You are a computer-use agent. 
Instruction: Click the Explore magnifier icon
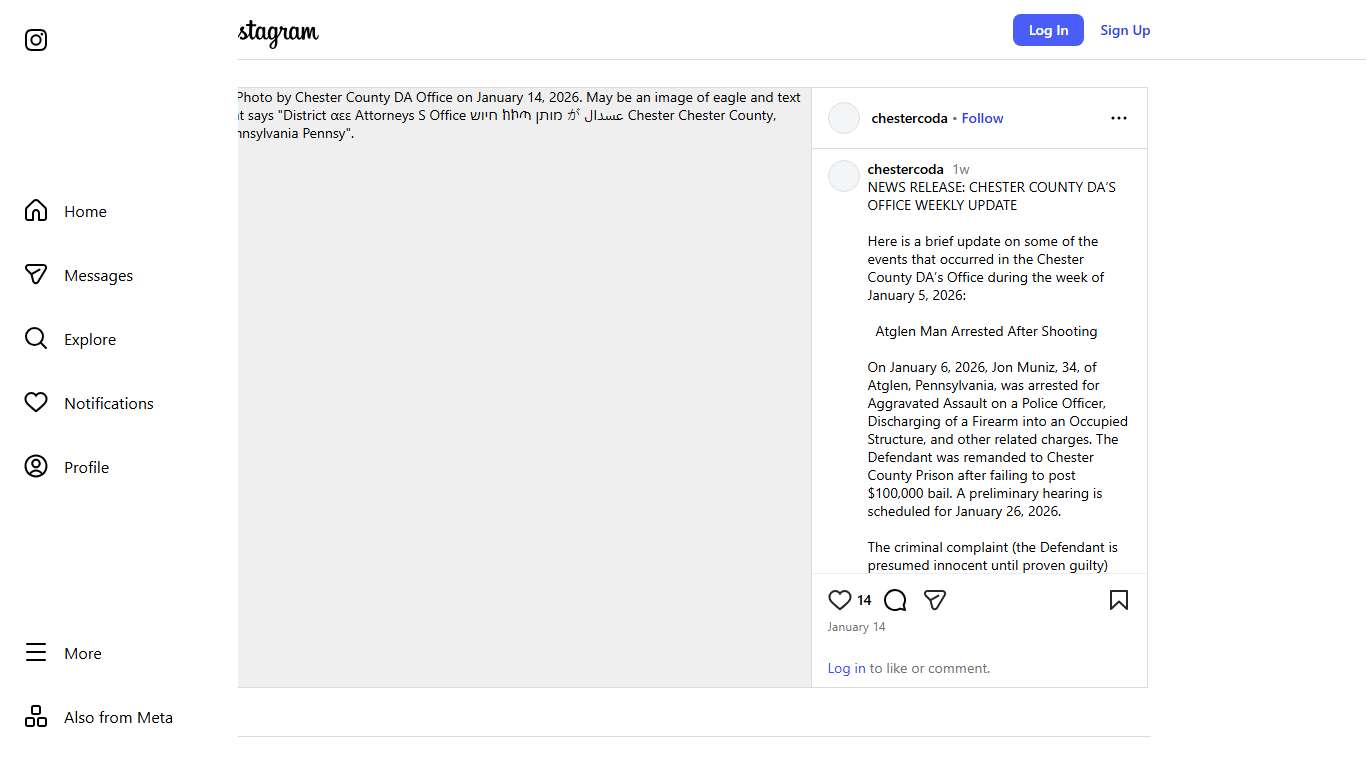pos(36,339)
